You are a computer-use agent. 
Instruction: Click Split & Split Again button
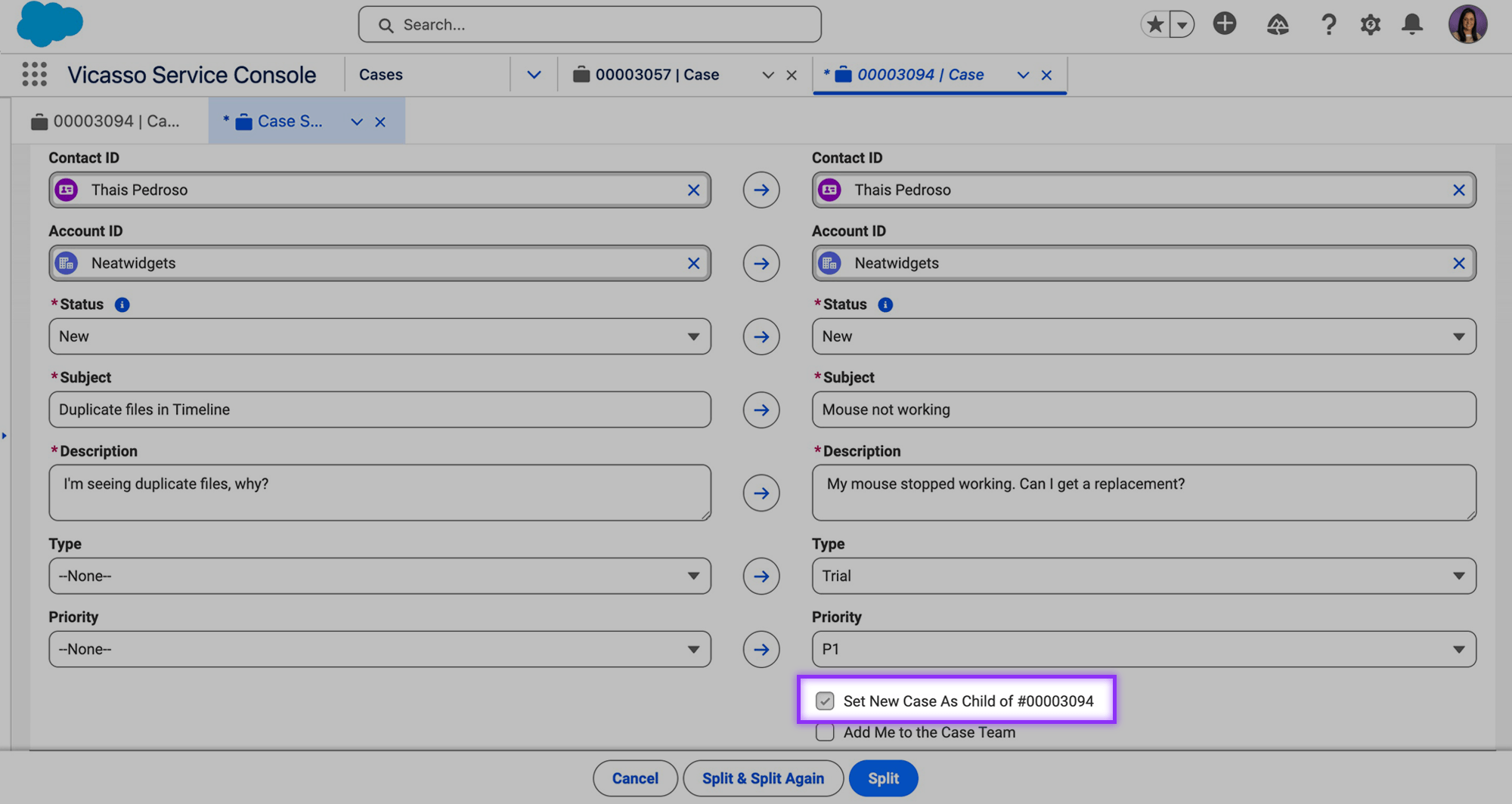coord(763,778)
